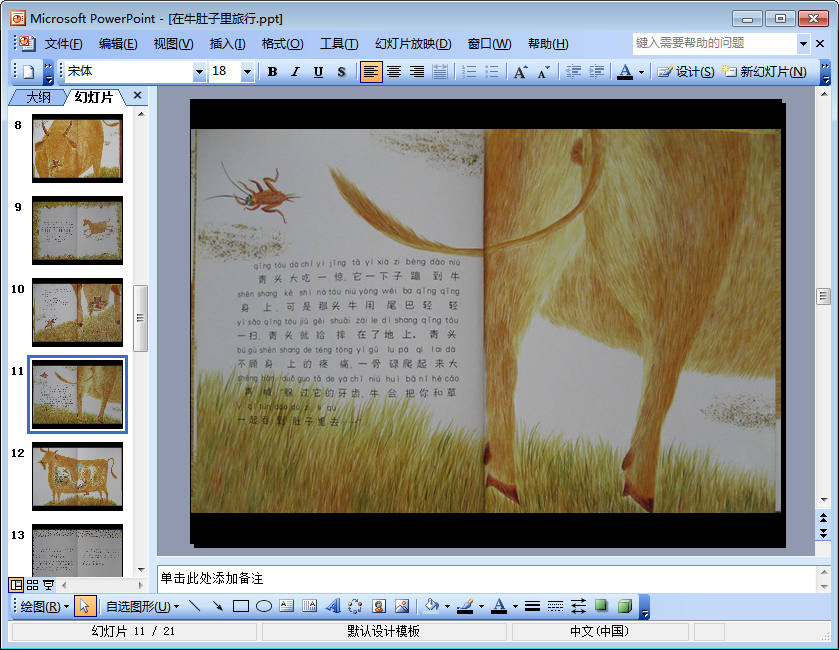Open the 幻灯片放映(D) menu
This screenshot has width=839, height=650.
click(x=413, y=44)
